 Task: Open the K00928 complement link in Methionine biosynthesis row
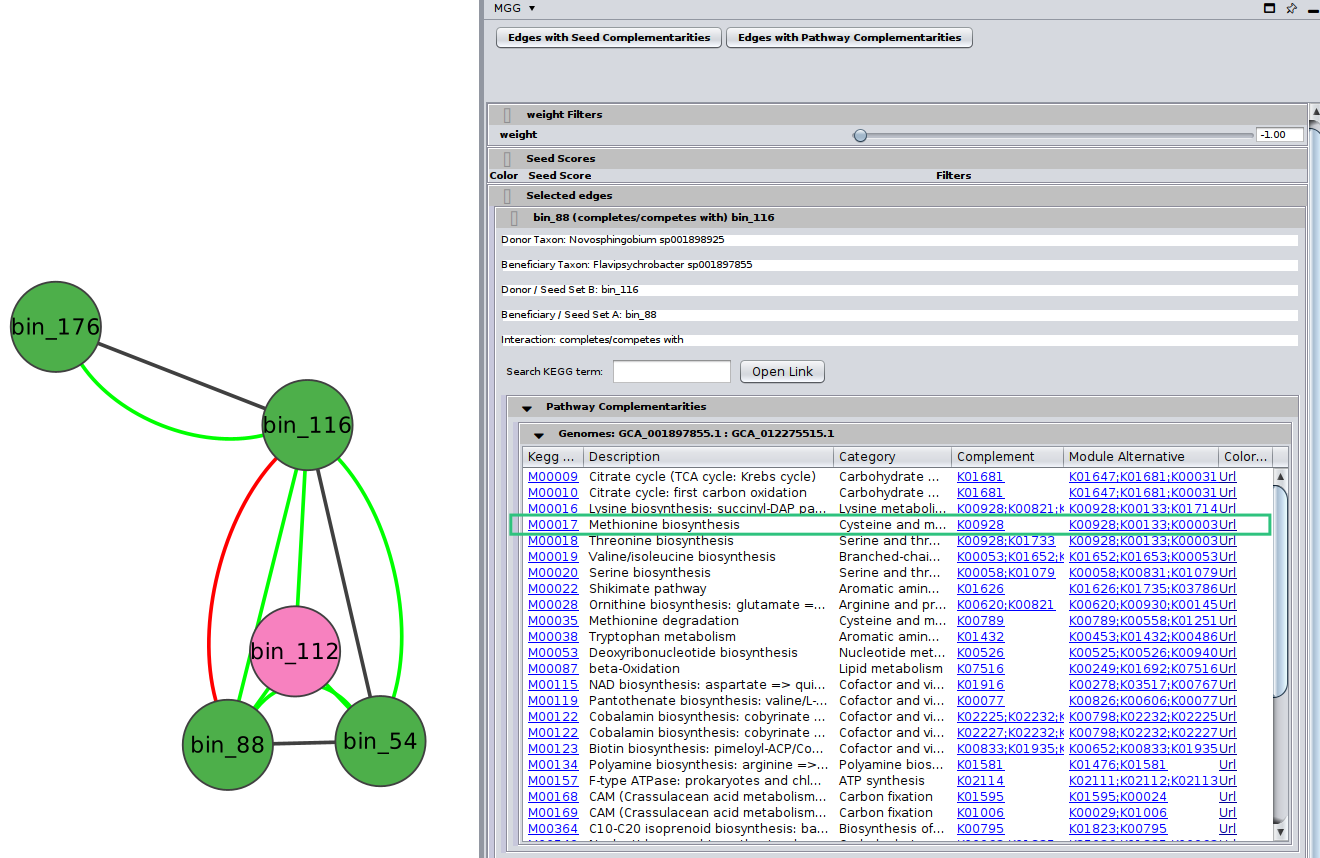(980, 525)
